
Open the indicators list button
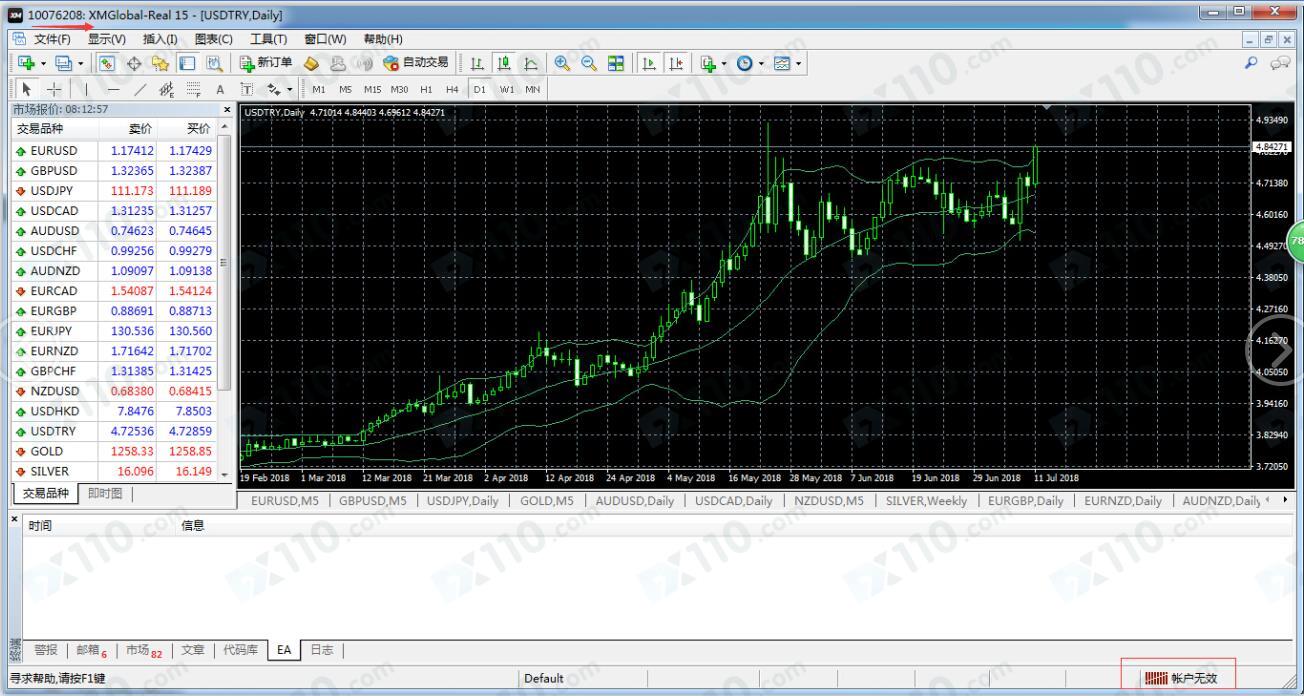pos(706,63)
